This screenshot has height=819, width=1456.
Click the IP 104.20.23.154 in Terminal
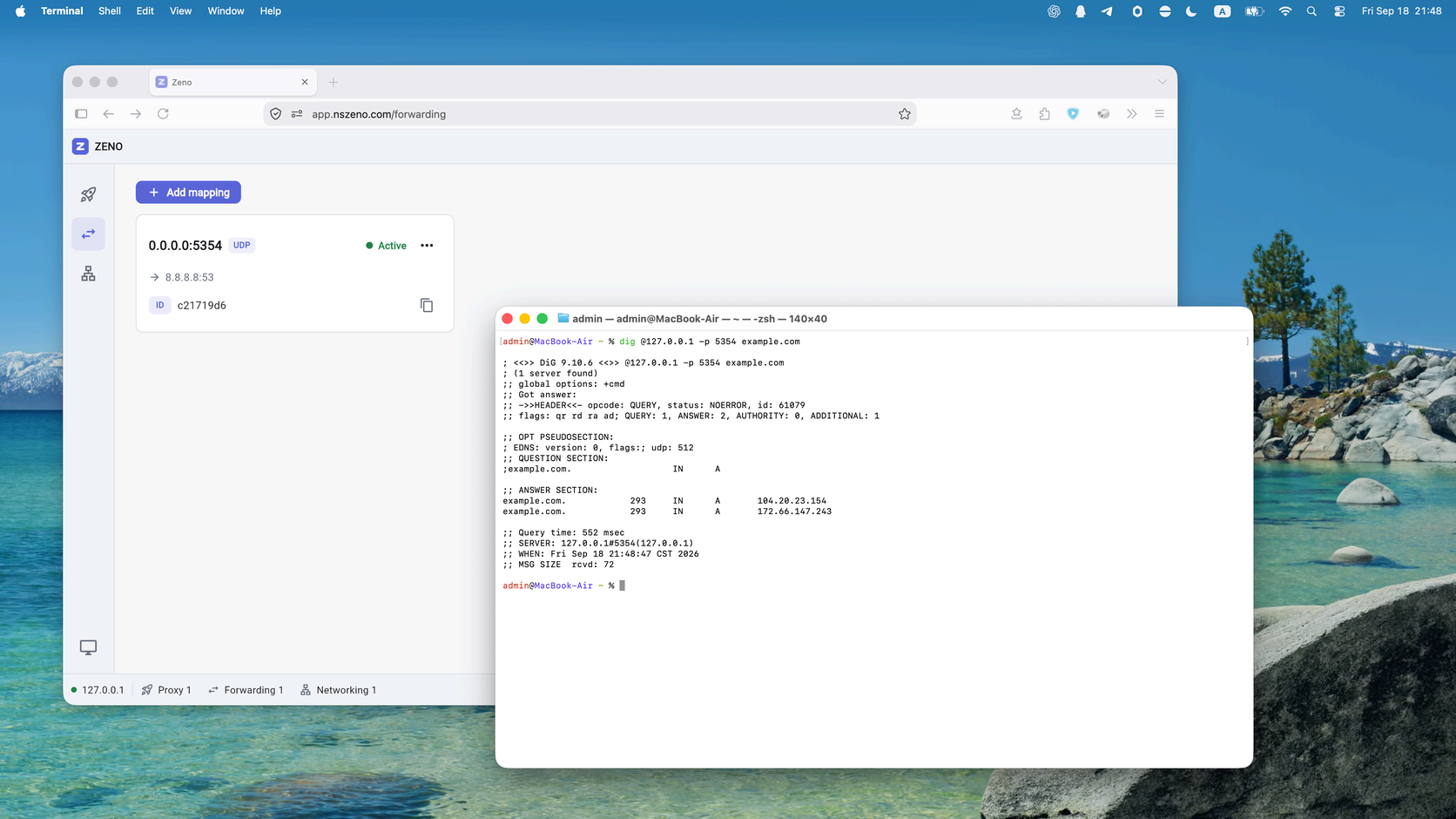click(792, 501)
